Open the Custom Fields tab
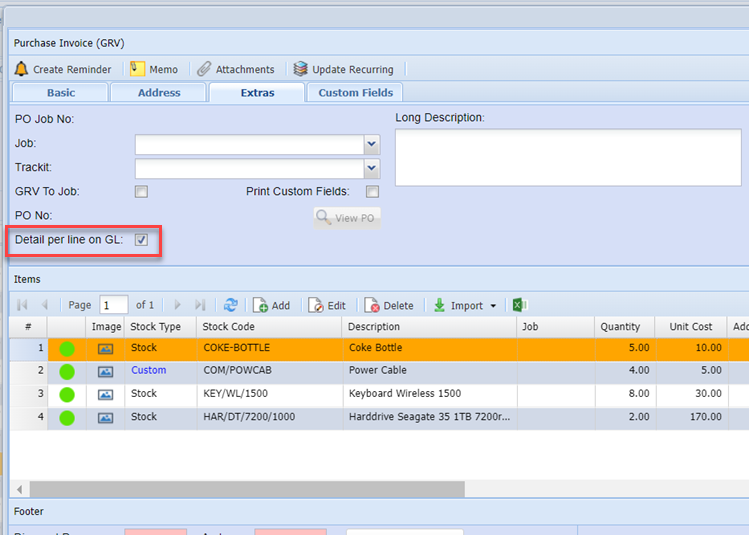749x535 pixels. (354, 93)
